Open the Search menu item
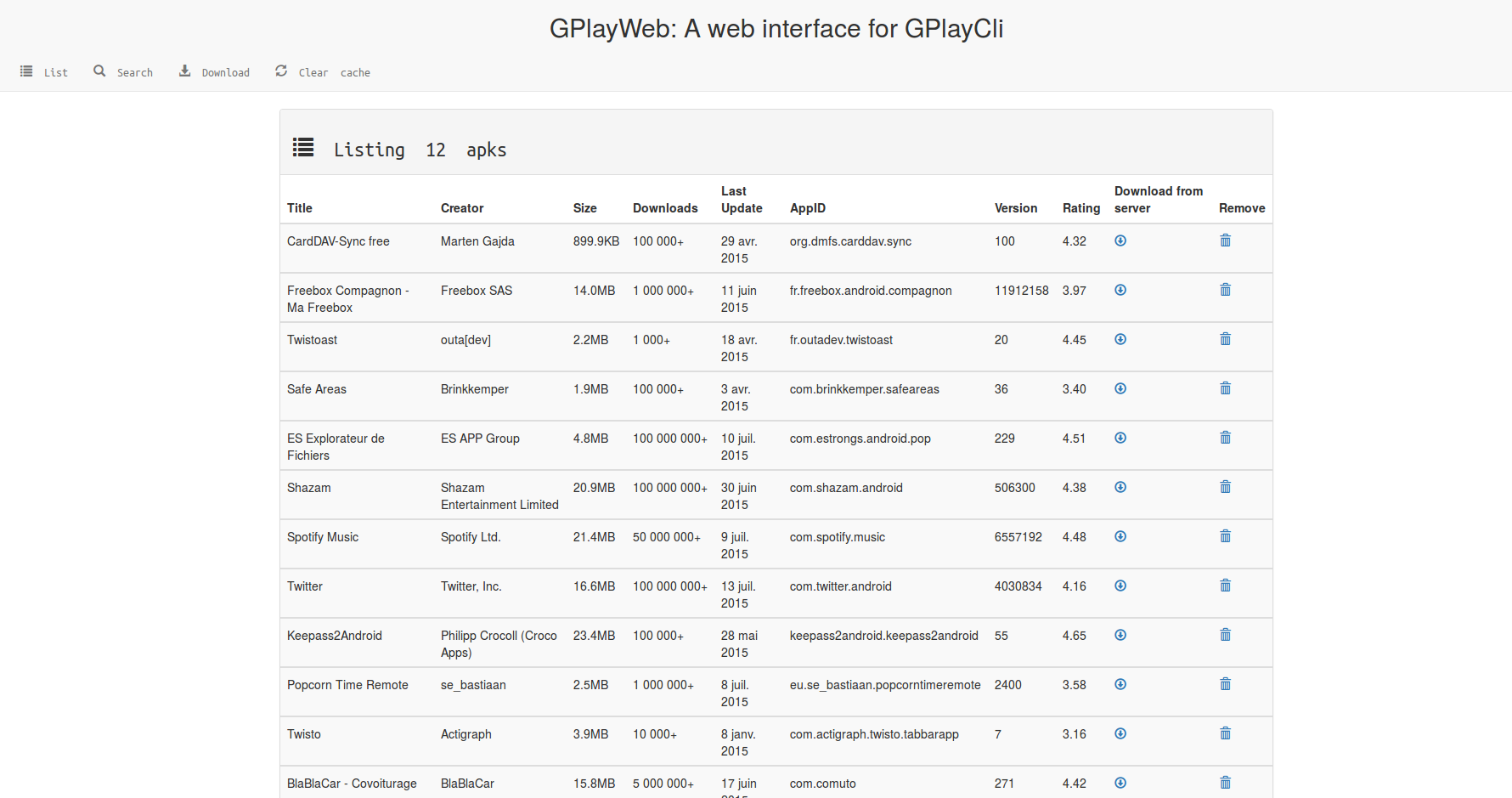The width and height of the screenshot is (1512, 798). [x=123, y=72]
